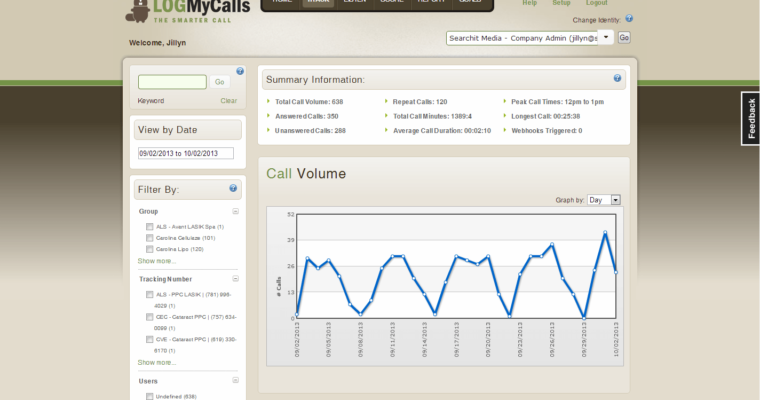
Task: Click Average Call Duration: 00:02:10 text
Action: point(442,131)
